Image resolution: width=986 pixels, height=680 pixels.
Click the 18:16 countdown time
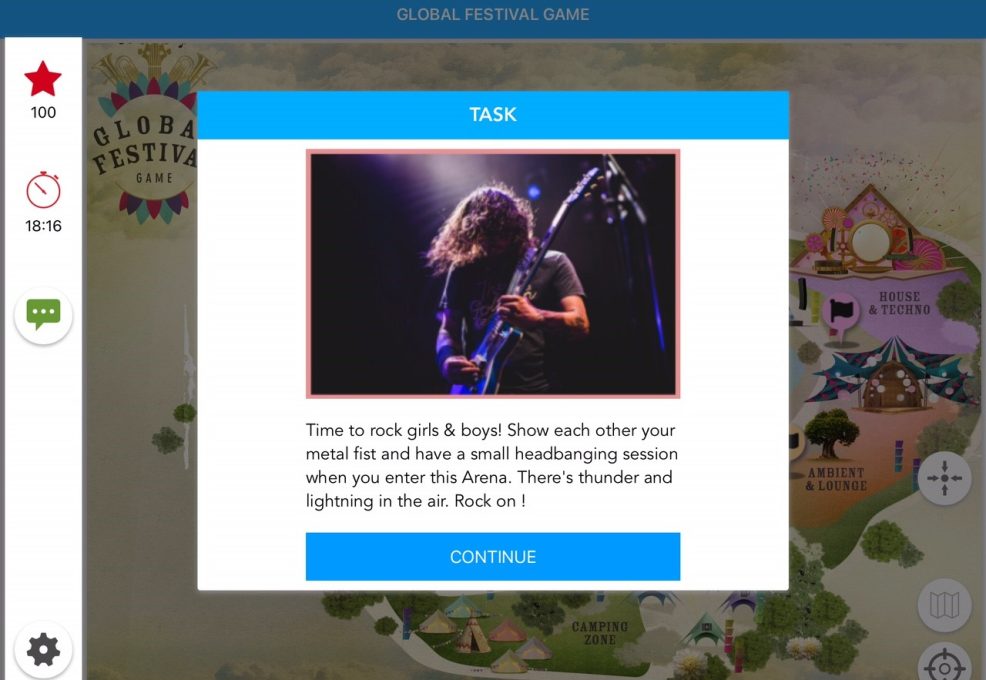pyautogui.click(x=43, y=226)
